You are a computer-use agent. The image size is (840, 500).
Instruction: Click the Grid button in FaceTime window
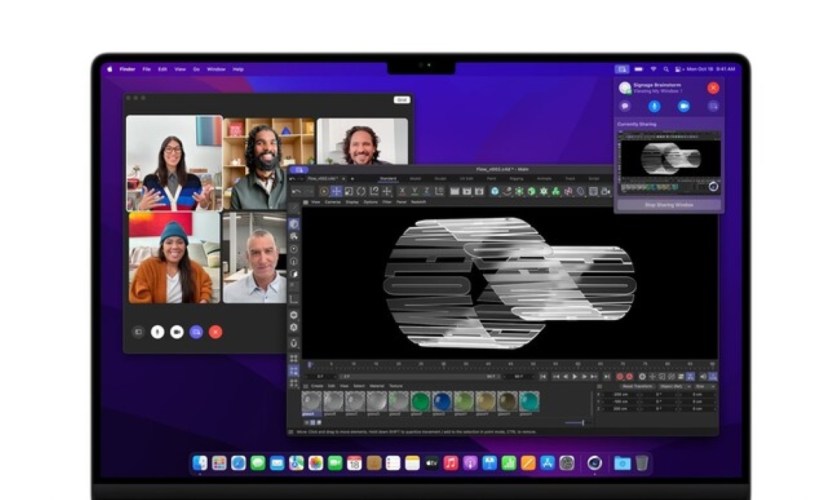(x=402, y=100)
